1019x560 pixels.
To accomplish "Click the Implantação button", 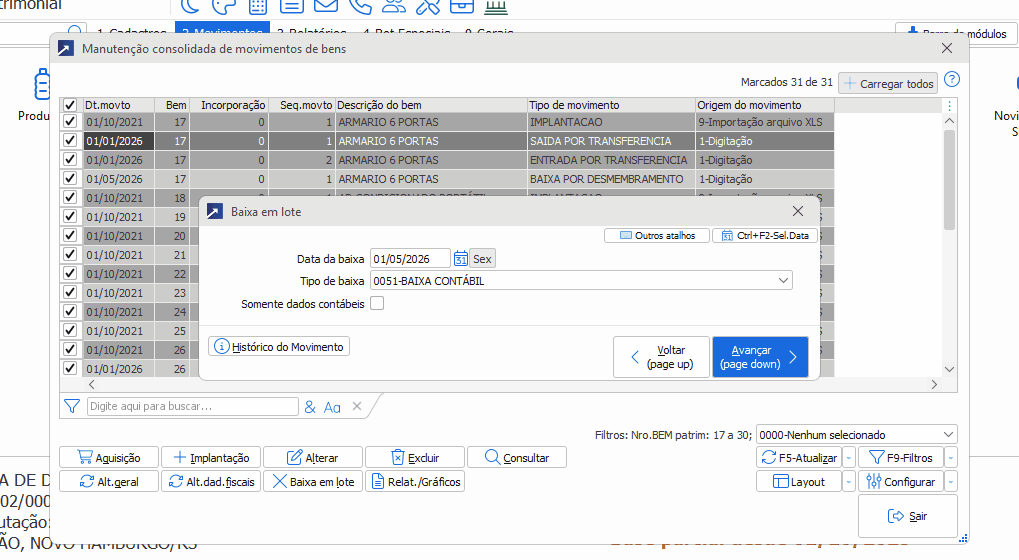I will (x=211, y=458).
